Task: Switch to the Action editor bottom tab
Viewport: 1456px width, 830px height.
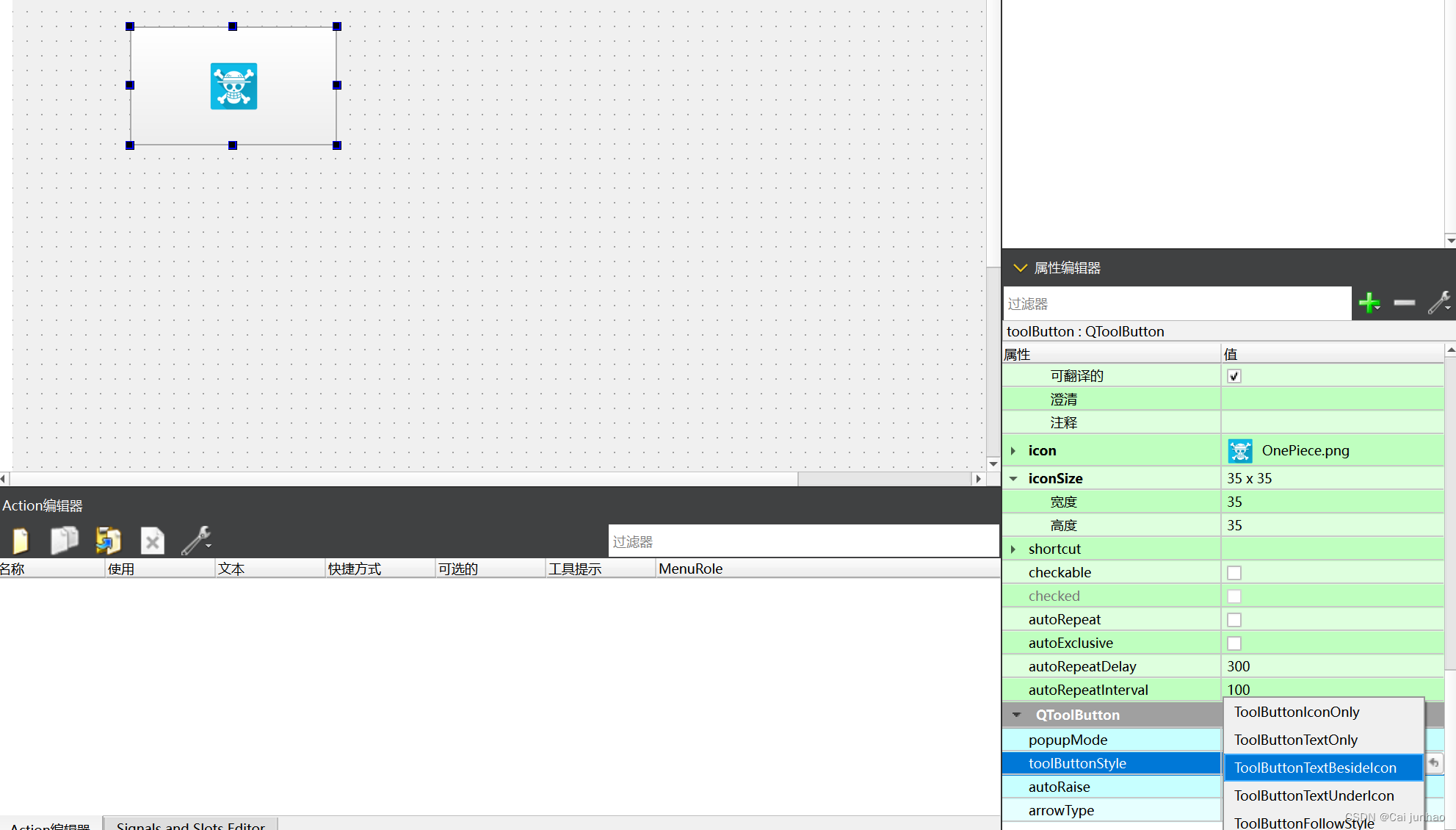Action: [x=50, y=824]
